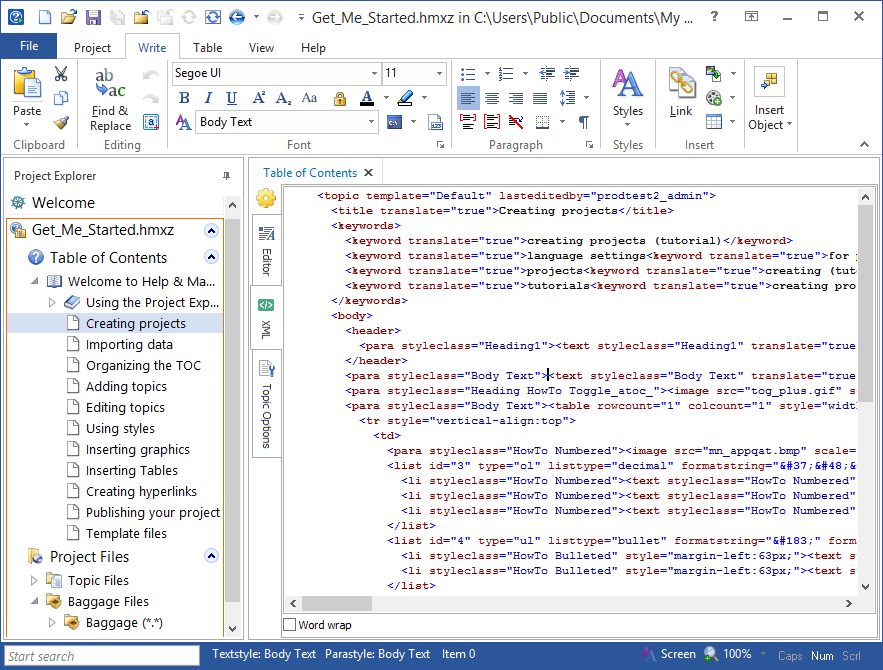
Task: Click the format painter brush icon
Action: click(x=61, y=122)
